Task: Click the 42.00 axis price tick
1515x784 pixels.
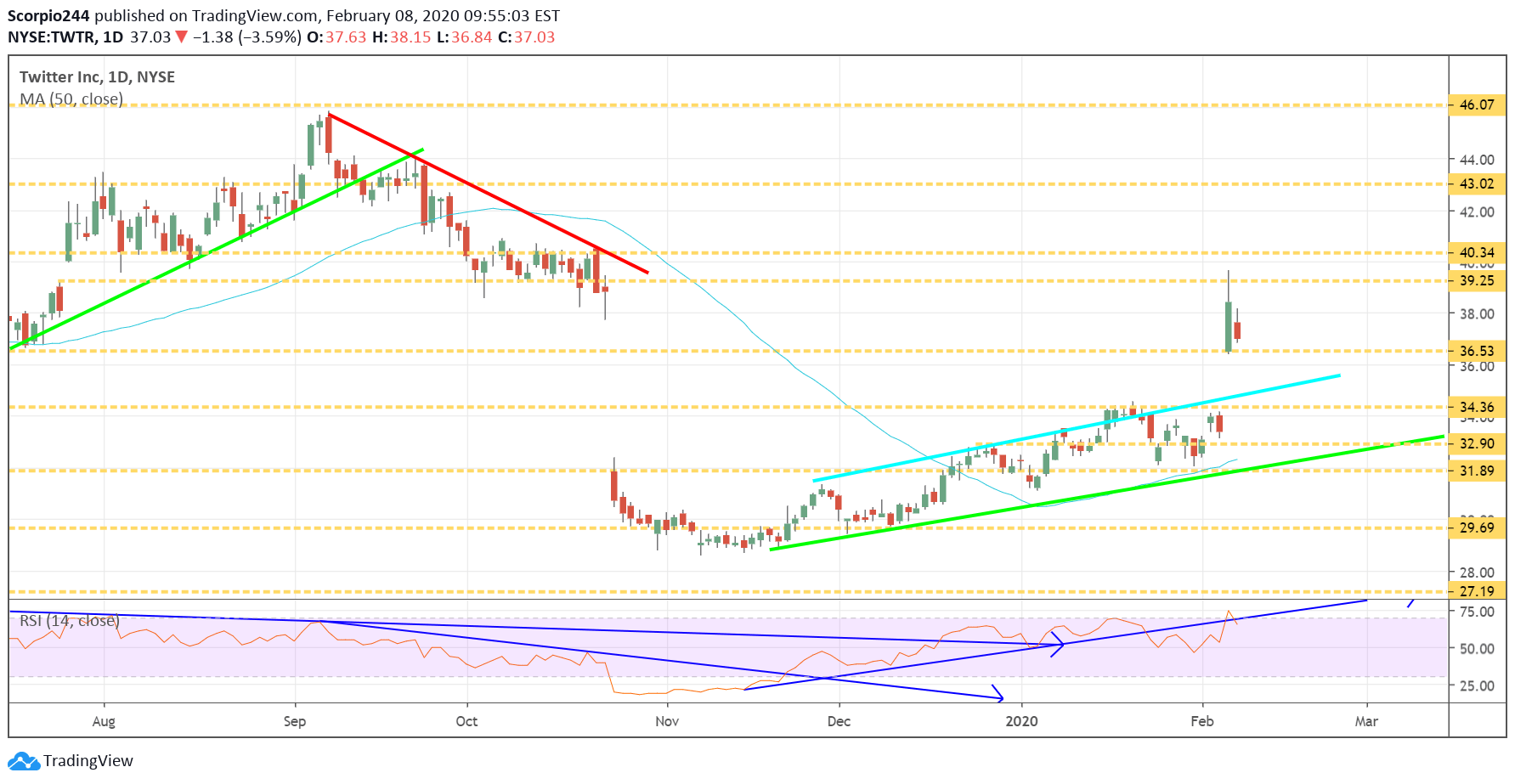Action: click(1477, 212)
